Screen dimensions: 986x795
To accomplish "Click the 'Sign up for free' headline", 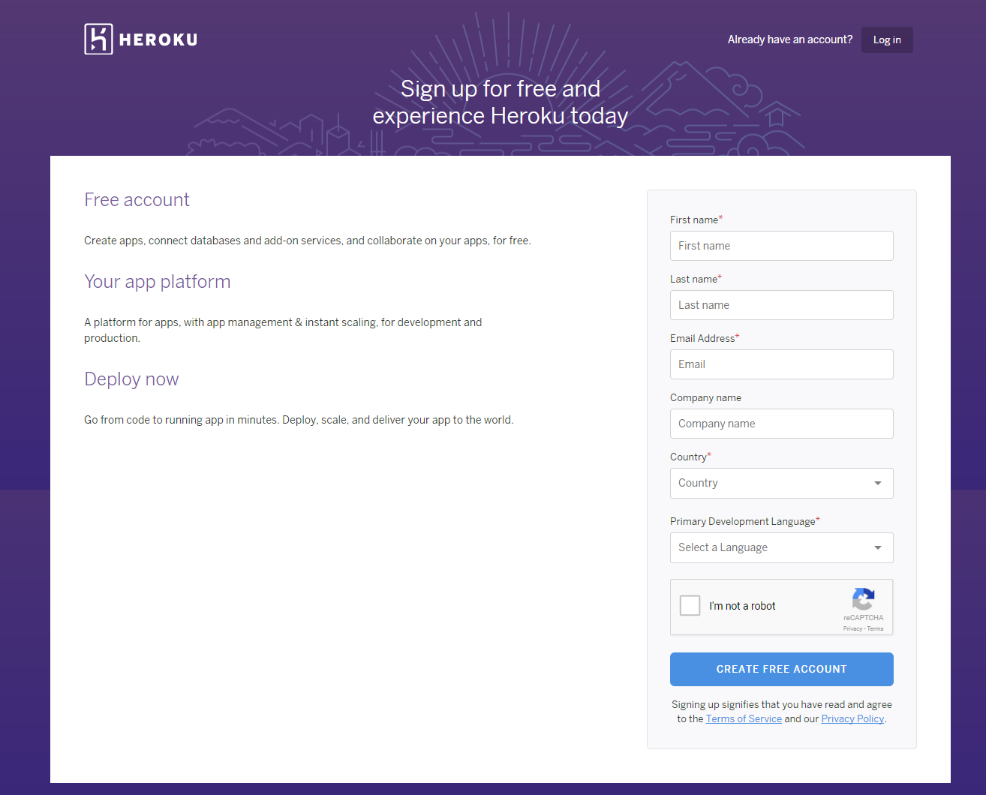I will (x=501, y=103).
